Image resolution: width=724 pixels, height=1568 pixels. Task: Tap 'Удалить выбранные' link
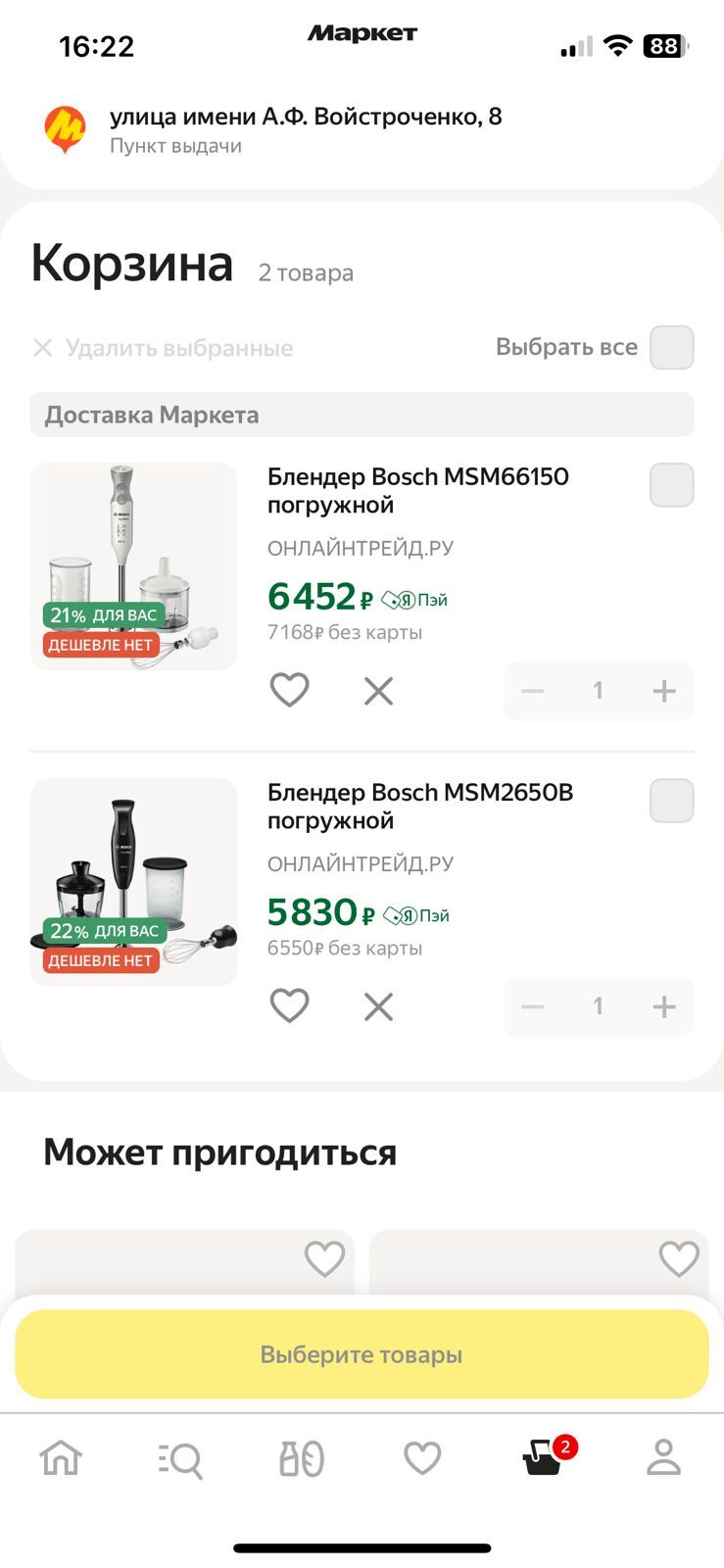click(164, 348)
